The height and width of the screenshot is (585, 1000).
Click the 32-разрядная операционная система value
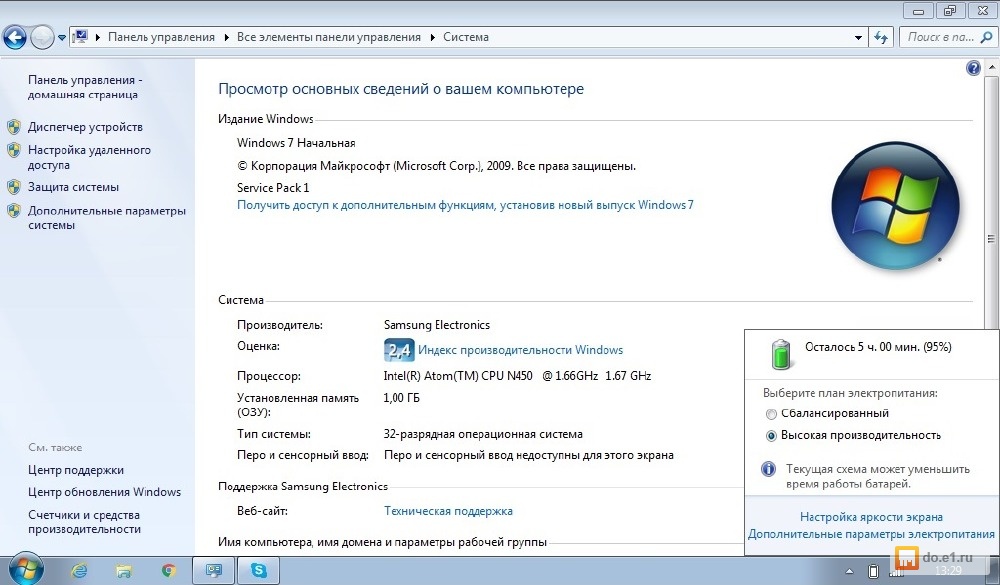tap(483, 434)
